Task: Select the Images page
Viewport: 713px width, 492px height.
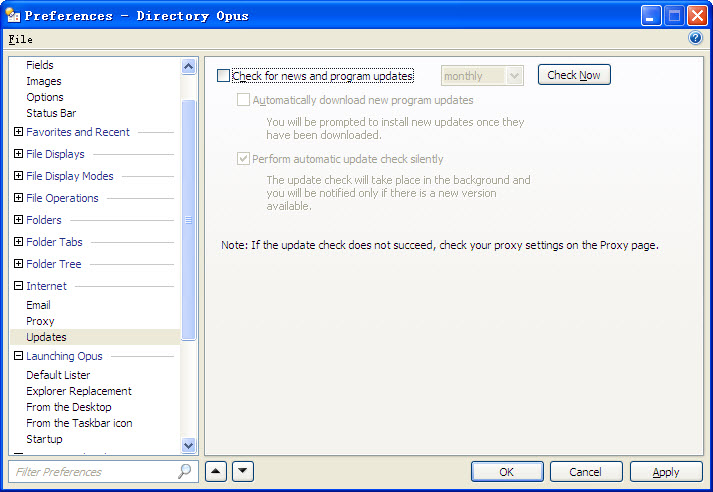Action: pyautogui.click(x=44, y=81)
